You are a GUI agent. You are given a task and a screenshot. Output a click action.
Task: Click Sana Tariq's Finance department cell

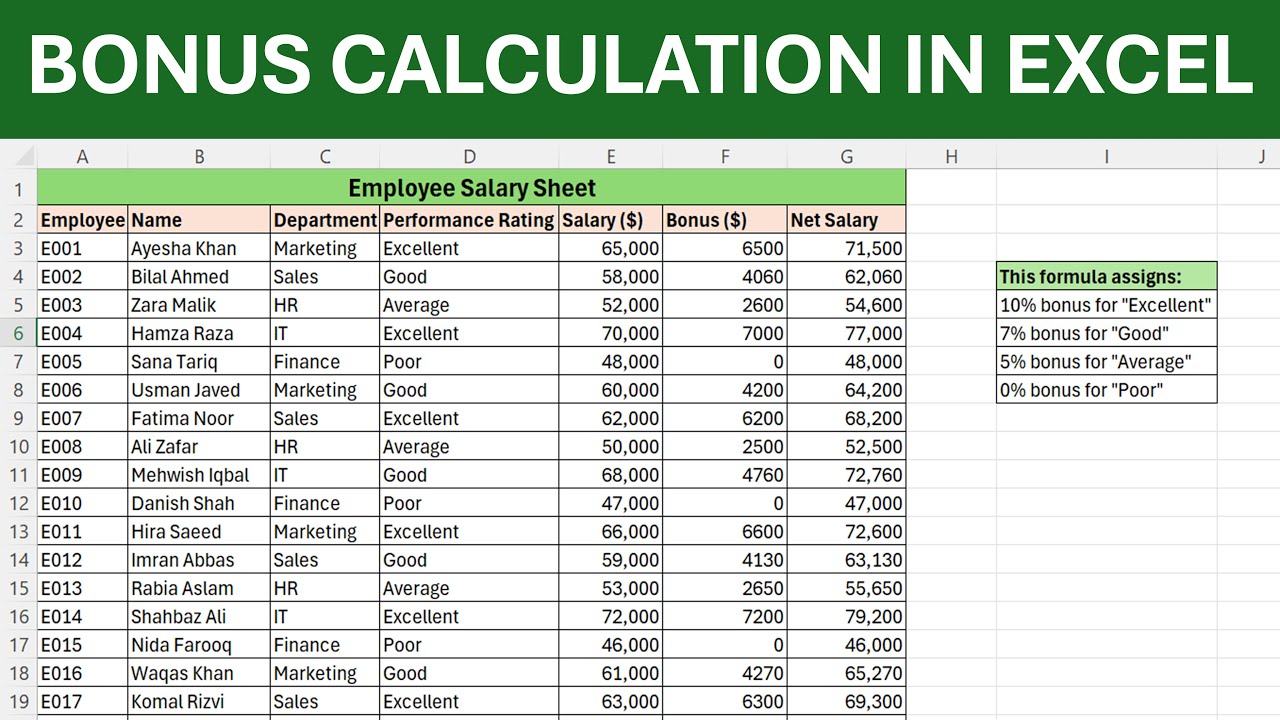(325, 361)
